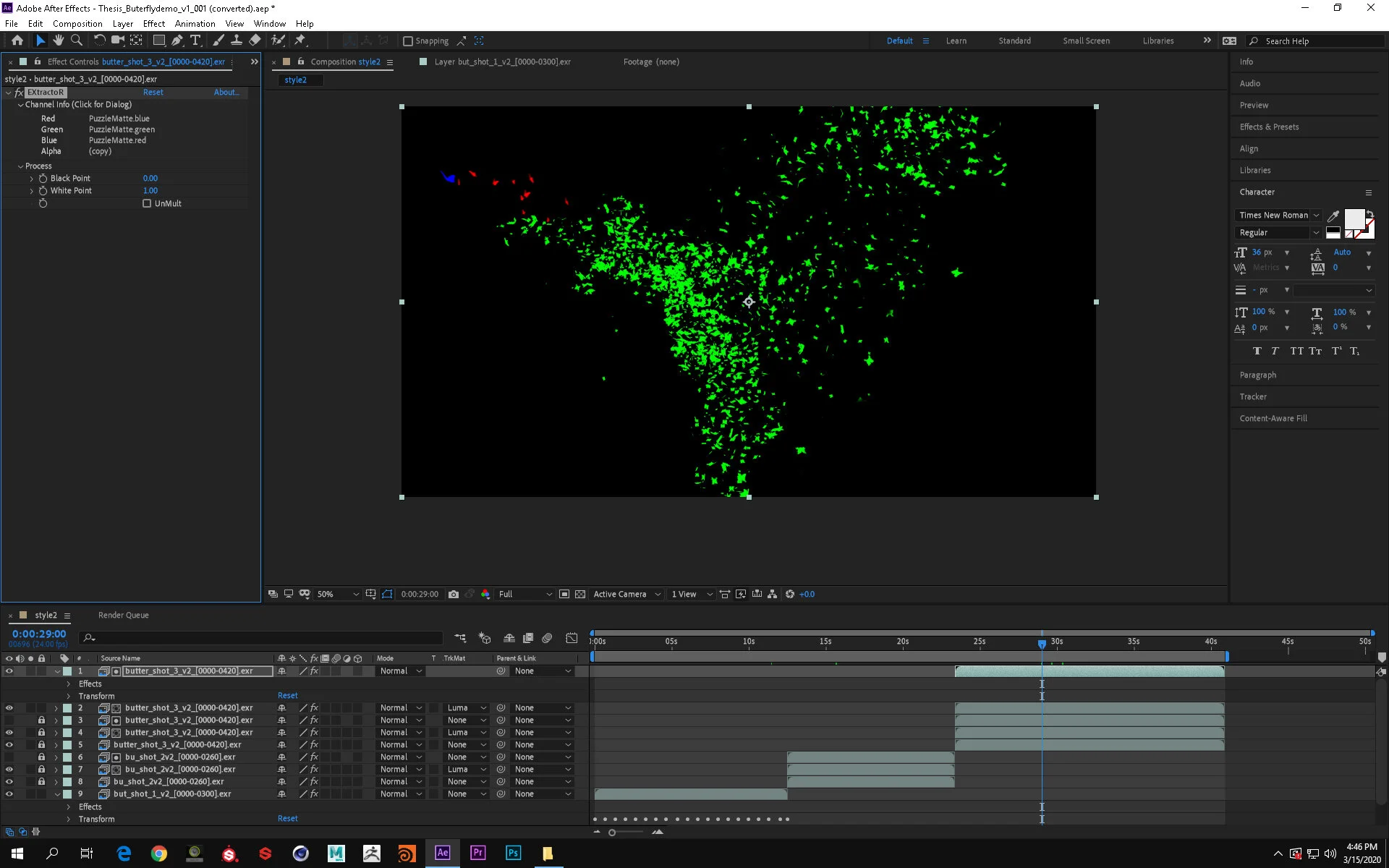Open the Times New Roman font dropdown
The image size is (1389, 868).
click(1278, 215)
